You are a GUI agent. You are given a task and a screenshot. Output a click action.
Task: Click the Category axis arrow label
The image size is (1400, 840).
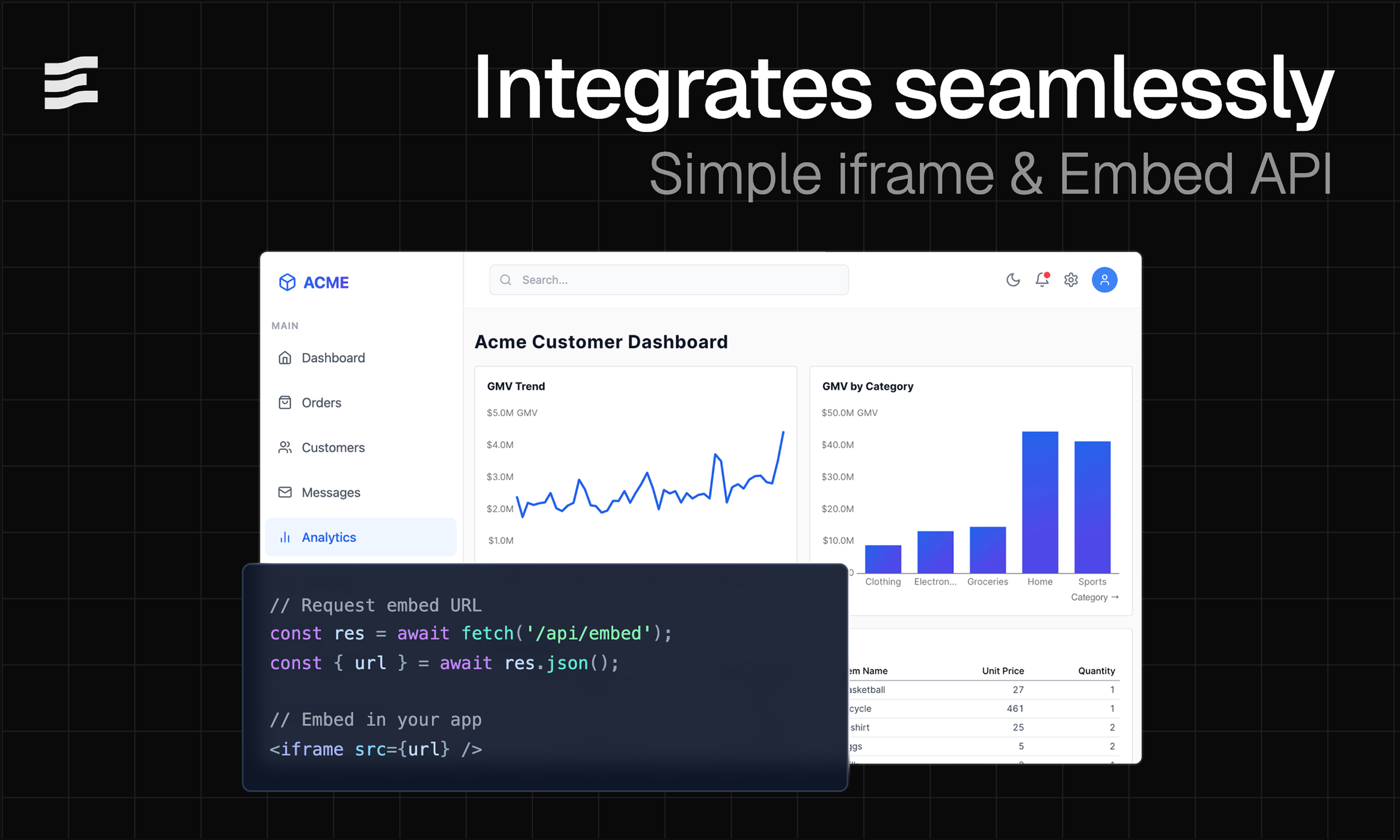click(x=1094, y=597)
